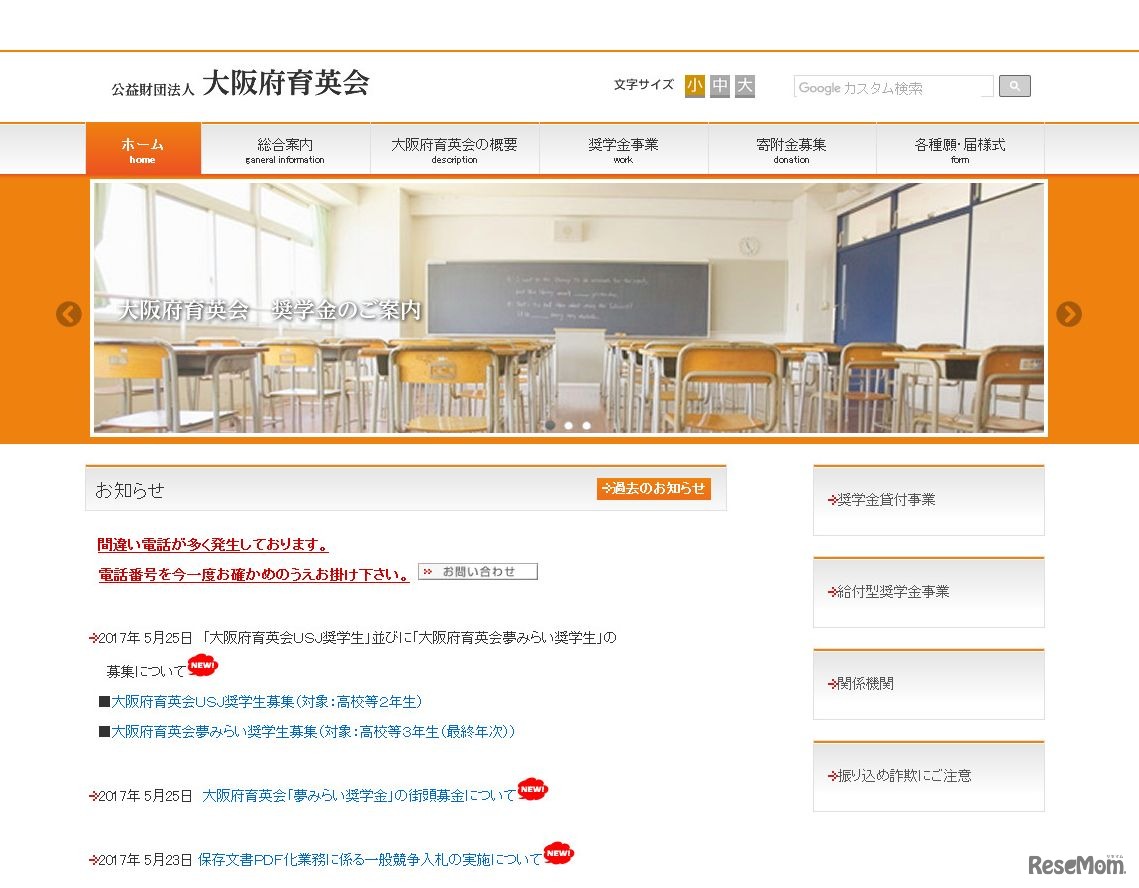This screenshot has height=888, width=1139.
Task: Select the second carousel dot
Action: point(568,425)
